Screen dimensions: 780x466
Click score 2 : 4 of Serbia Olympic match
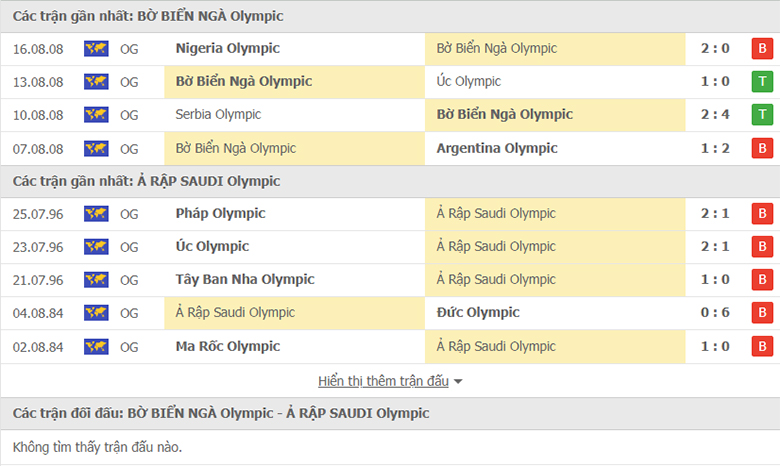point(715,114)
